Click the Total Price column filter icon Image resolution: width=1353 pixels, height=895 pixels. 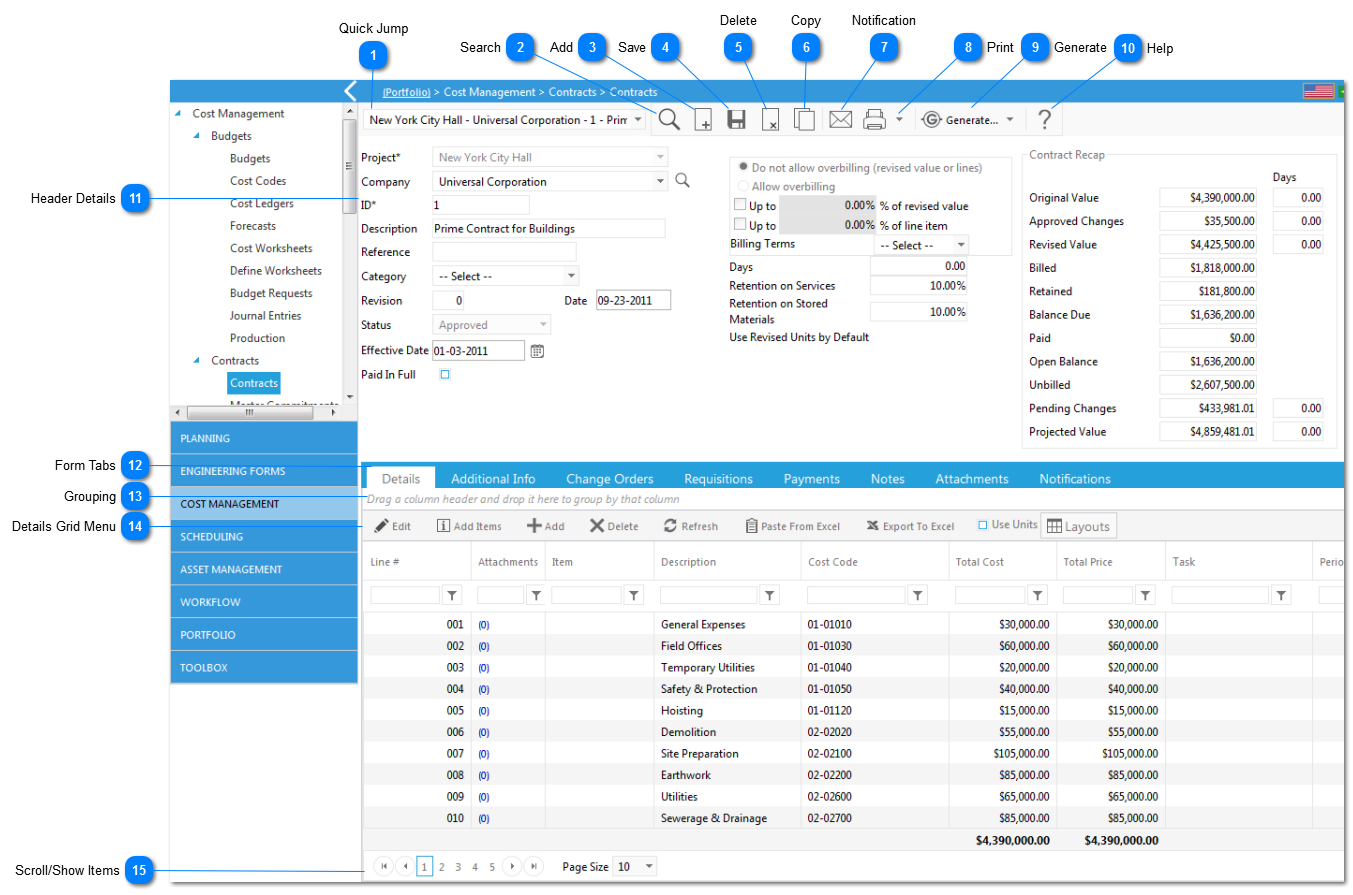coord(1146,595)
